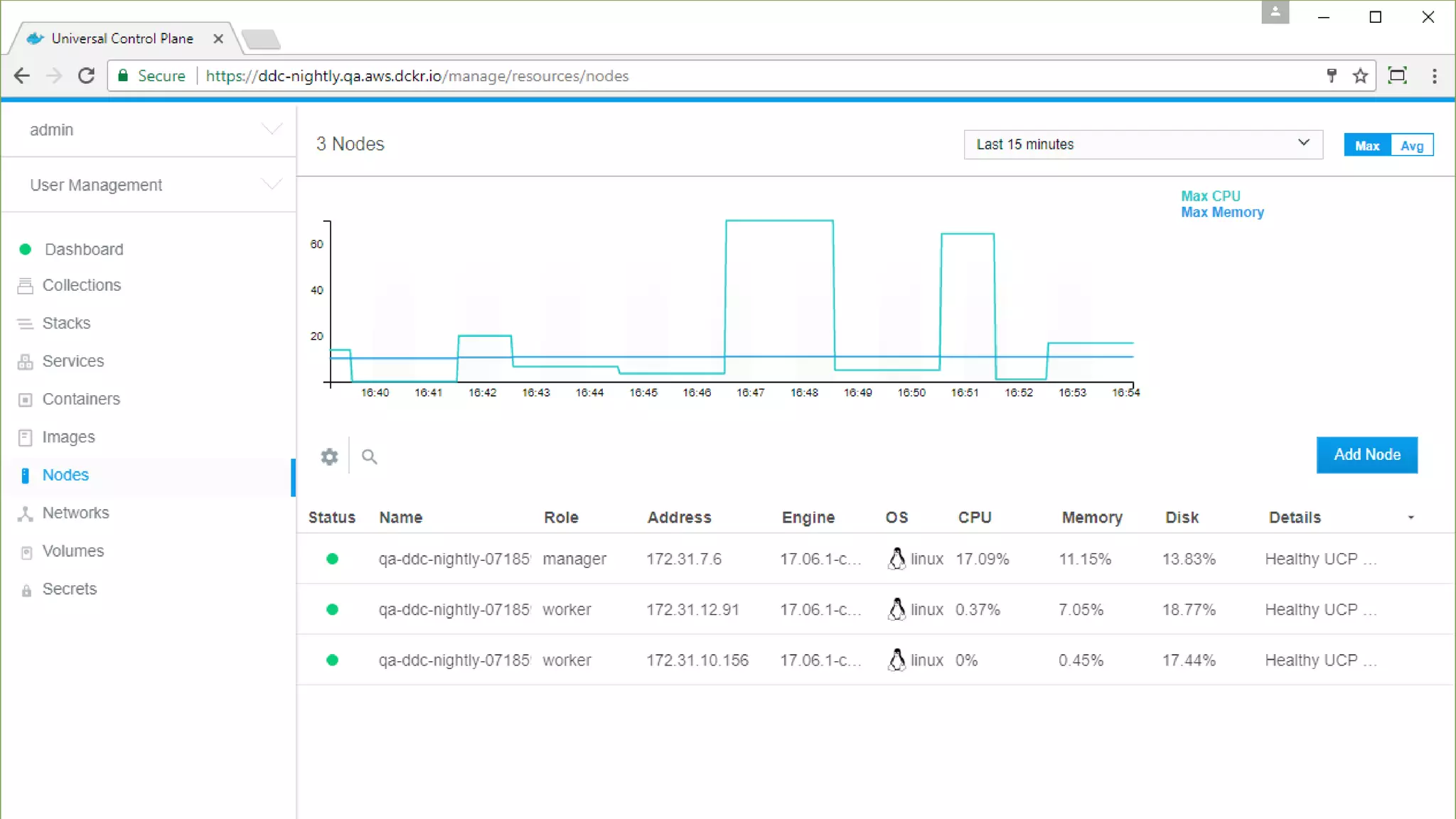Click the browser address bar URL
The height and width of the screenshot is (819, 1456).
(x=417, y=76)
